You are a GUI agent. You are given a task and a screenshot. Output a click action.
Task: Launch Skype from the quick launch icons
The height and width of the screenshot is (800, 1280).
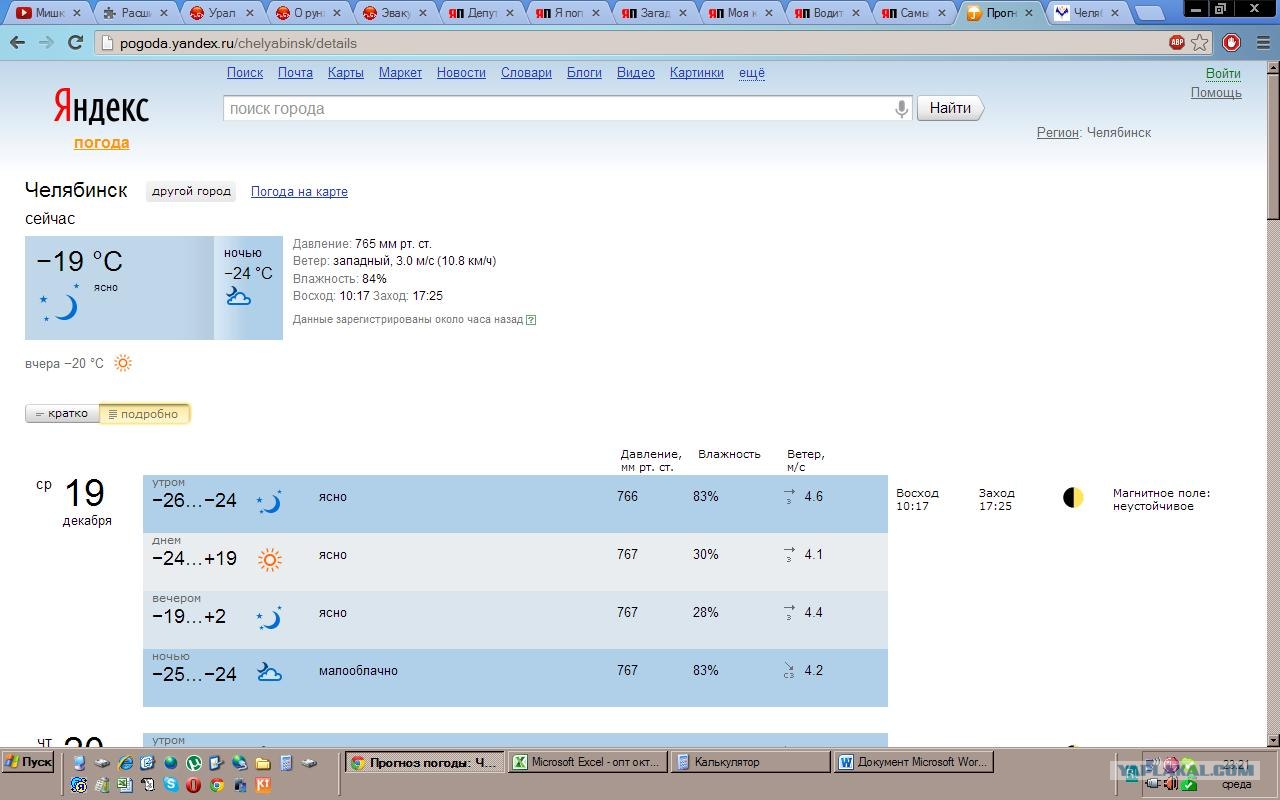point(171,785)
